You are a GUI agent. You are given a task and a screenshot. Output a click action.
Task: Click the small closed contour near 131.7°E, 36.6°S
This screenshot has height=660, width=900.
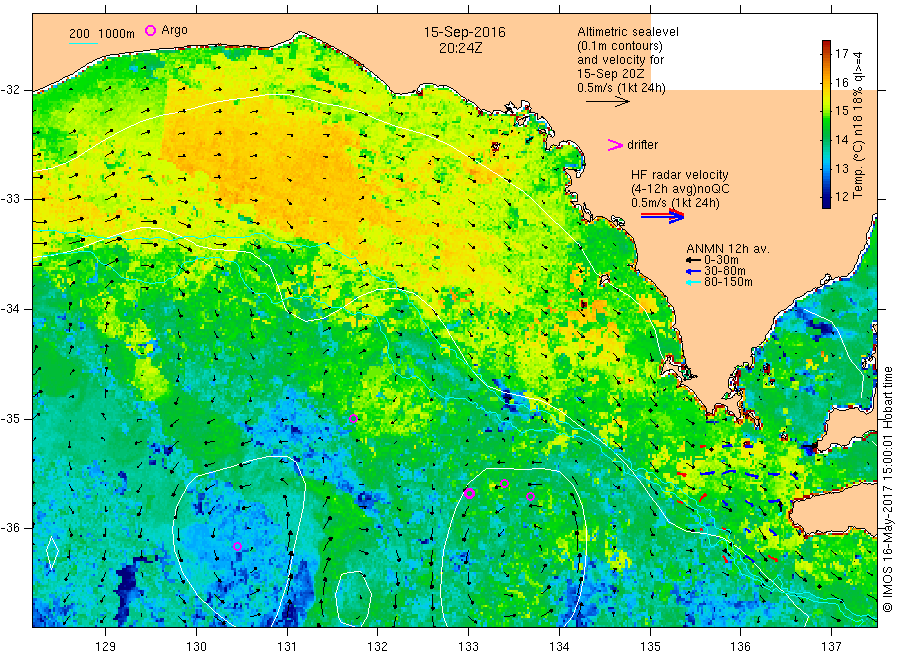354,599
